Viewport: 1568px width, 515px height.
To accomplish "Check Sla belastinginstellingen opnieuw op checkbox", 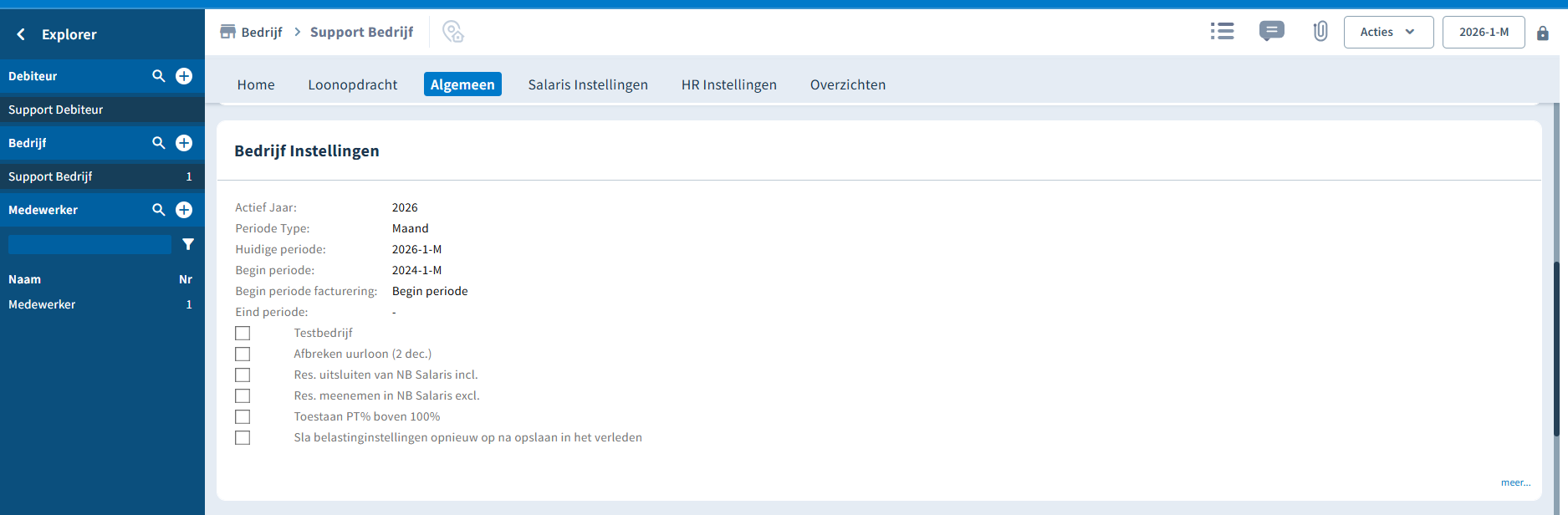I will coord(243,437).
